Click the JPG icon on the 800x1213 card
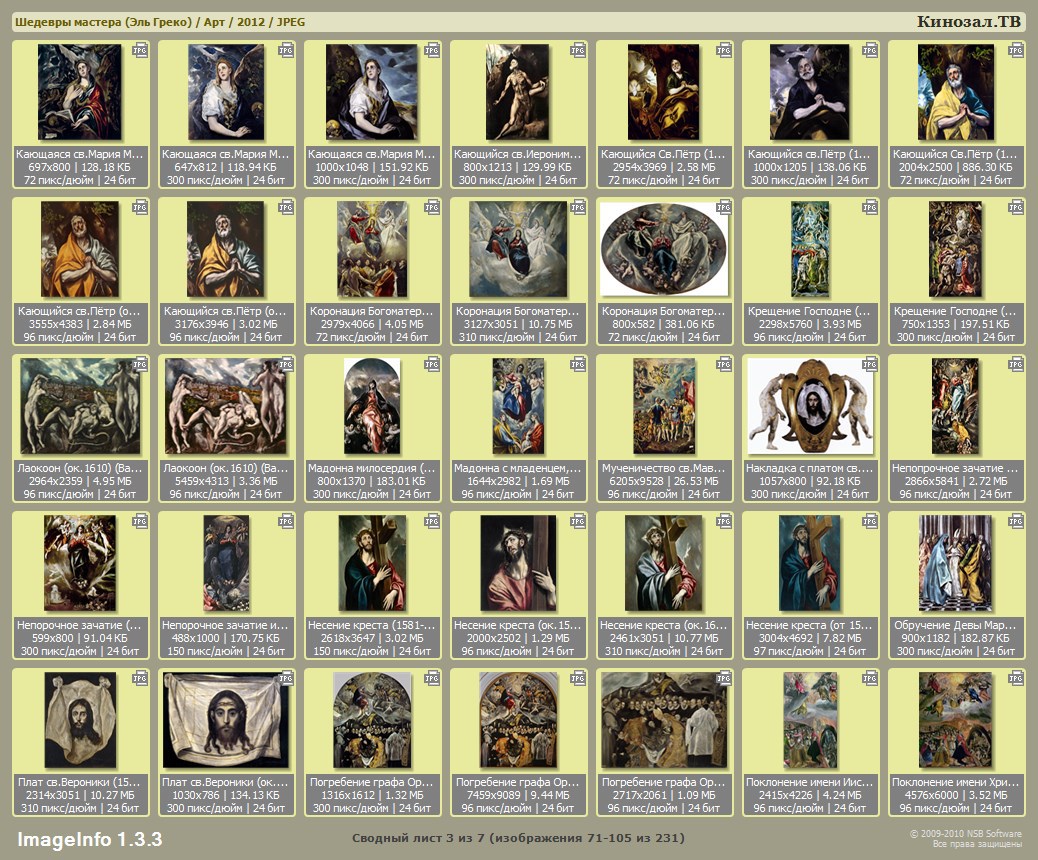Image resolution: width=1038 pixels, height=860 pixels. click(x=578, y=50)
